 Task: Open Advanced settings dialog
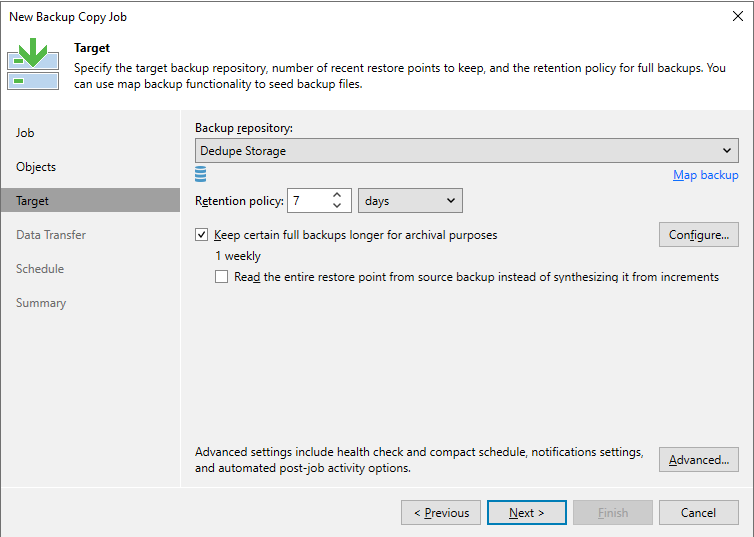(x=698, y=460)
